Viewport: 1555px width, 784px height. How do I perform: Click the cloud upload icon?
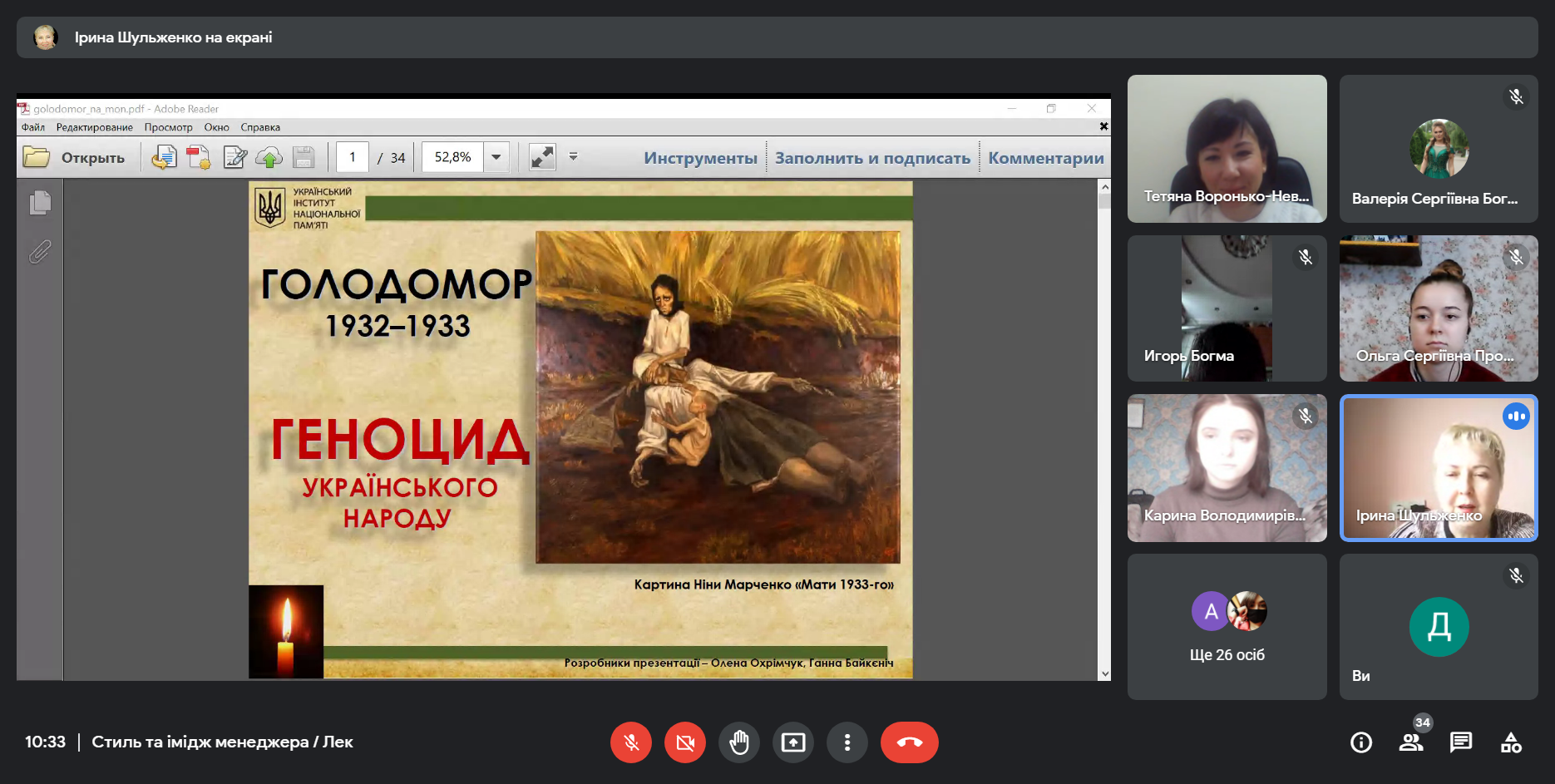point(269,157)
